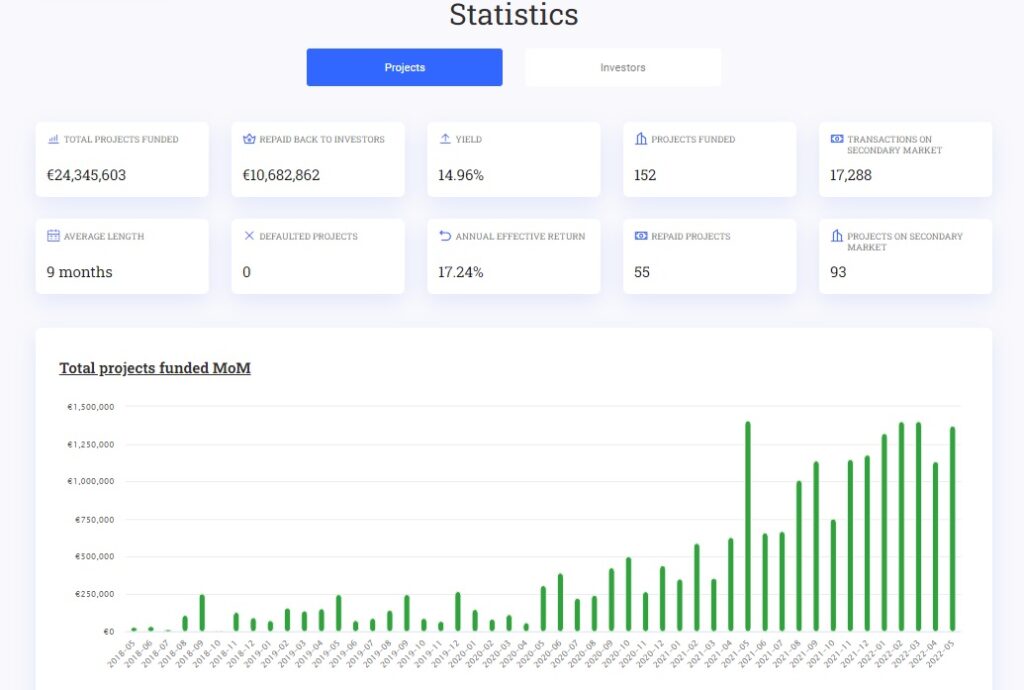Click the €24,345,603 total funded value
Viewport: 1024px width, 690px height.
point(86,175)
